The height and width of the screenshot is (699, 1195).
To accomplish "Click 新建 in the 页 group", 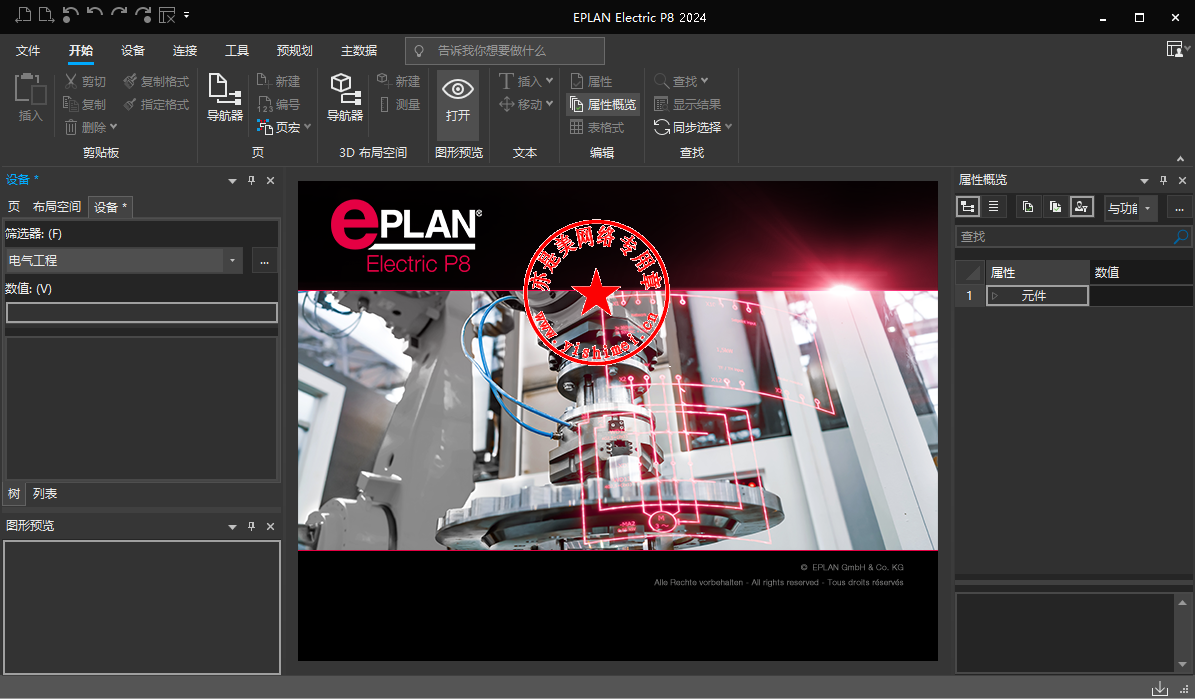I will [278, 81].
